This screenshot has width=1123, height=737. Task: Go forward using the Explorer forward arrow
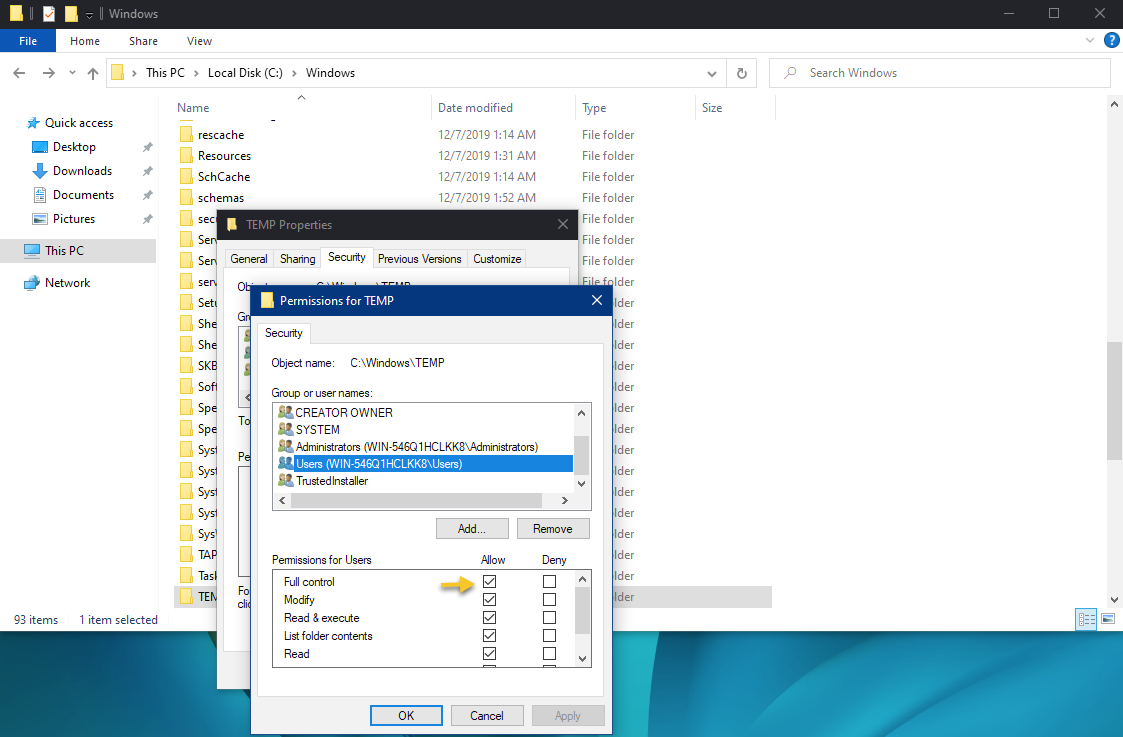49,73
